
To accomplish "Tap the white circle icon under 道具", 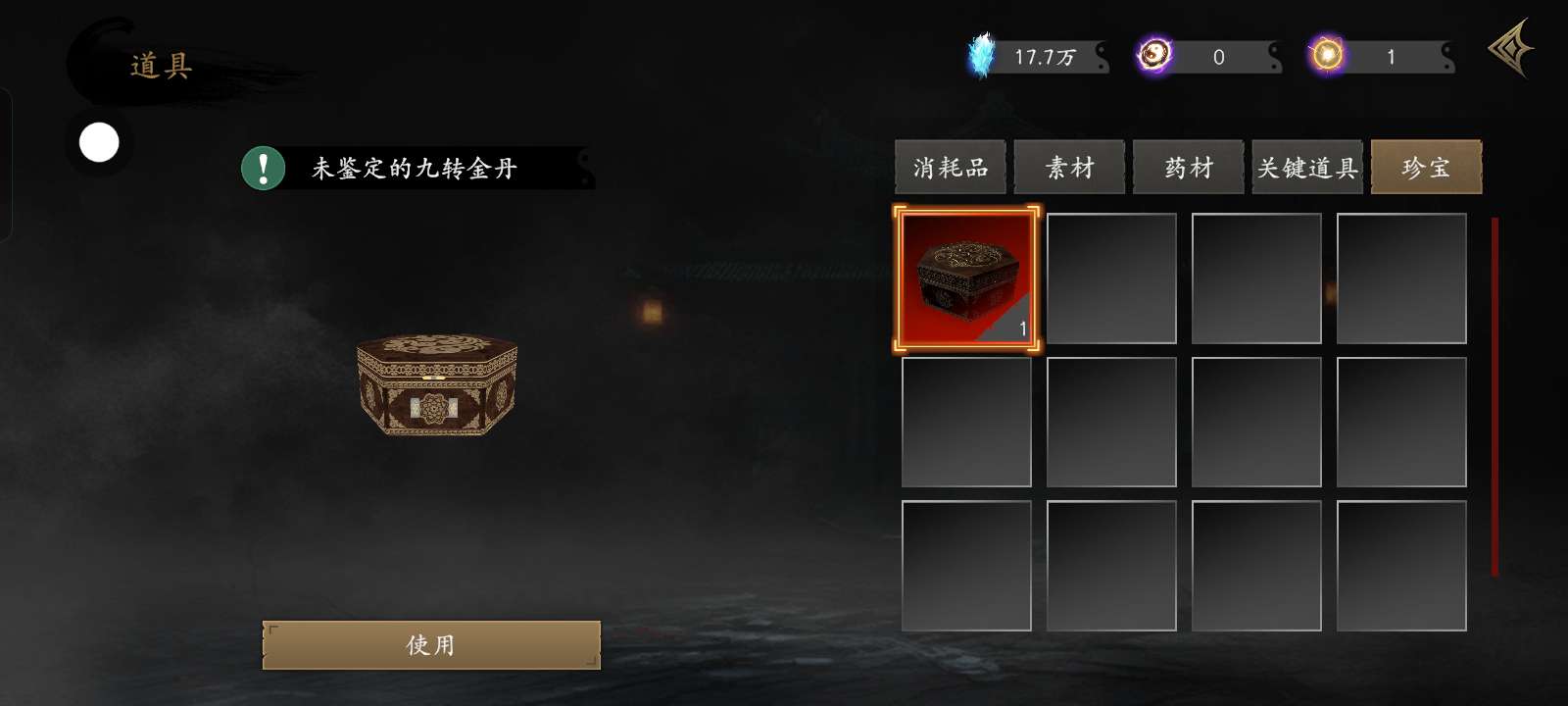I will [99, 143].
